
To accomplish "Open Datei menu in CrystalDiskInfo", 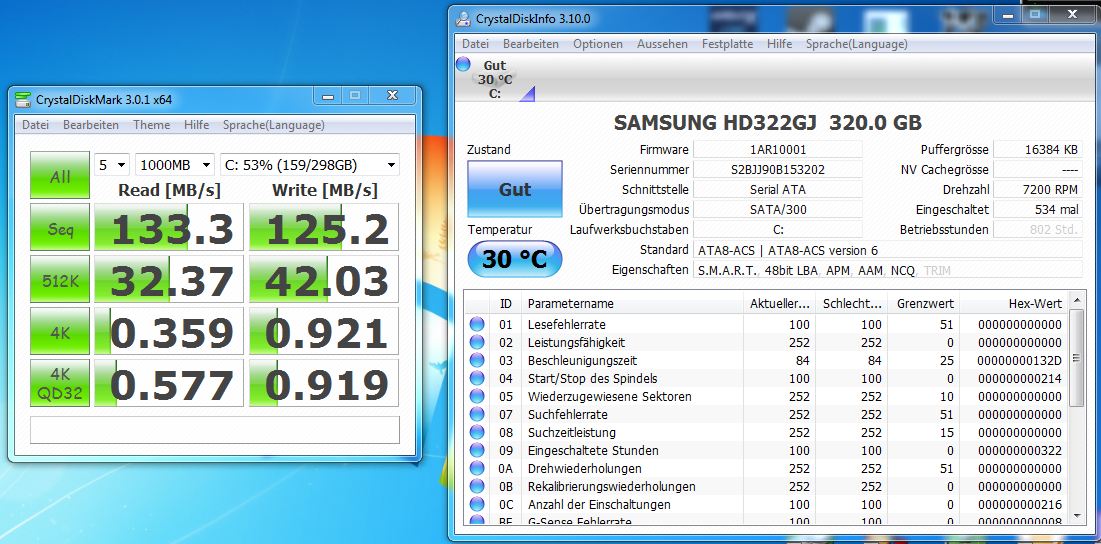I will (475, 44).
